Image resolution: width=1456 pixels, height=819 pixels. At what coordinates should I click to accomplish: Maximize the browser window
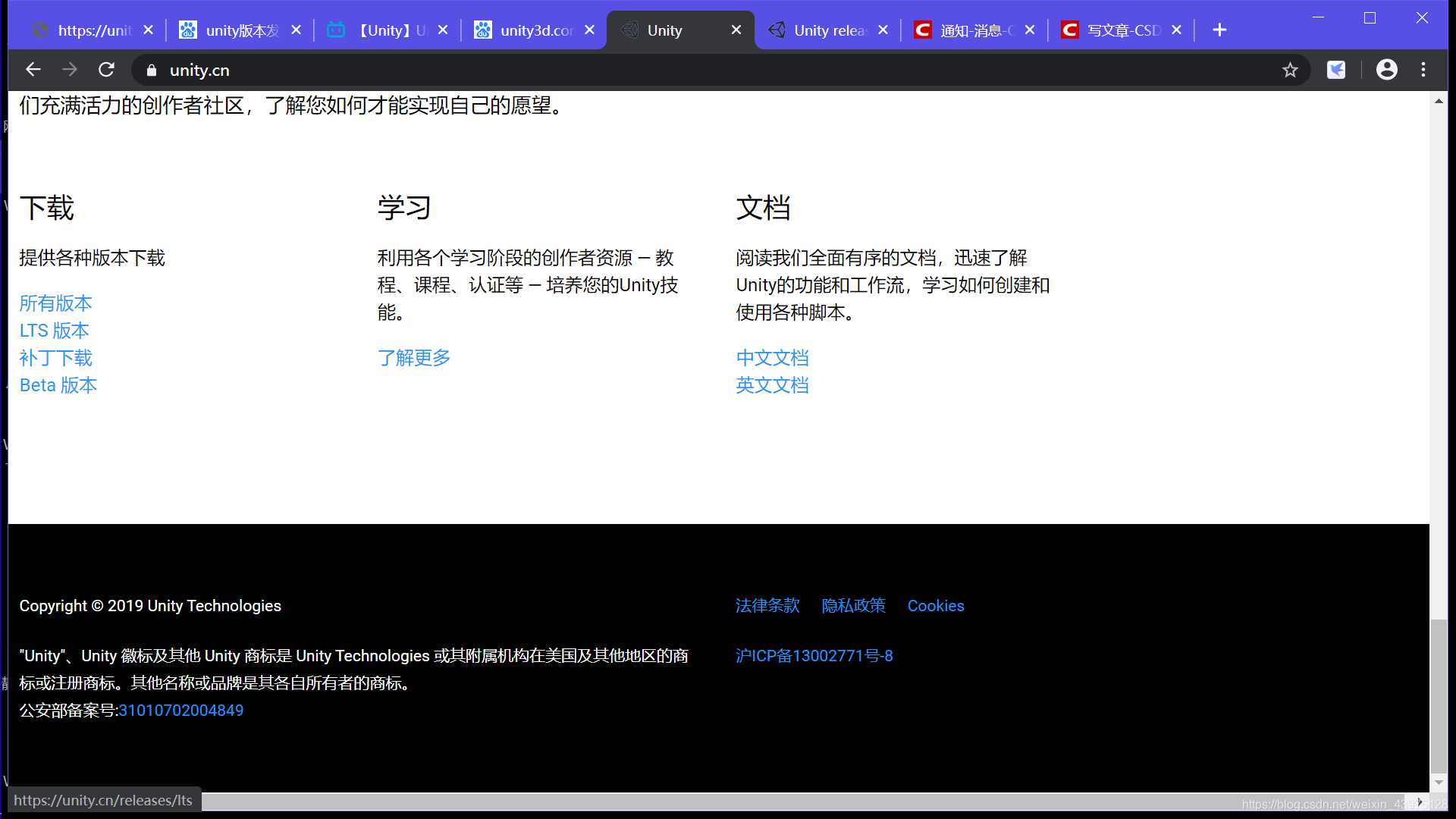tap(1370, 17)
